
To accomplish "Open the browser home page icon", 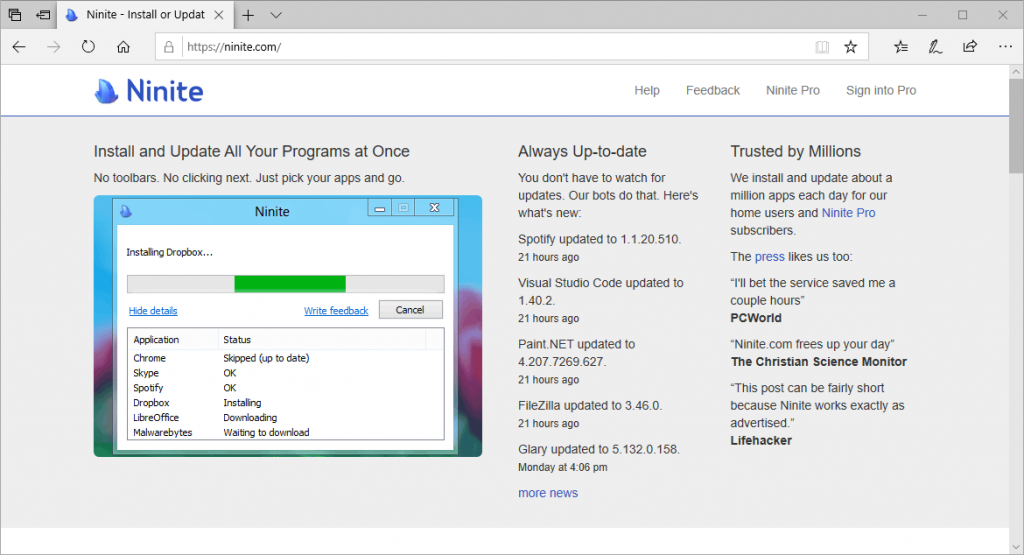I will [123, 47].
